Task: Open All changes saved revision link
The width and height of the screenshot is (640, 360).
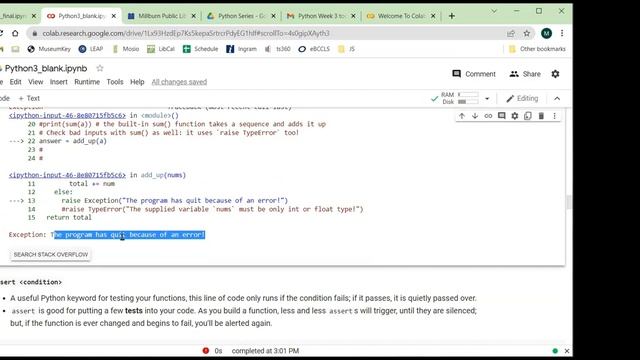Action: coord(179,82)
